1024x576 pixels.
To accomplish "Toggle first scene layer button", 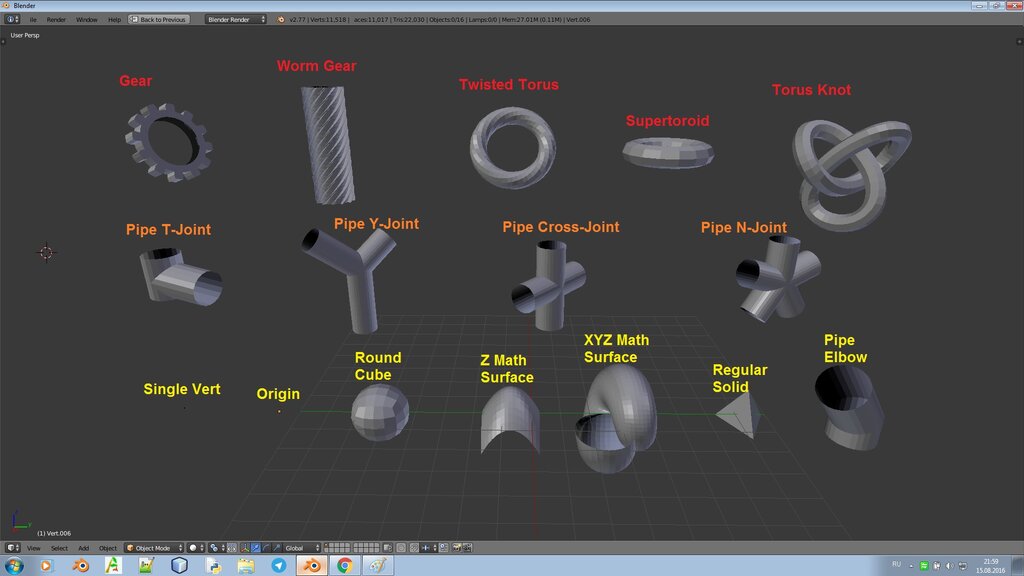I will tap(326, 545).
